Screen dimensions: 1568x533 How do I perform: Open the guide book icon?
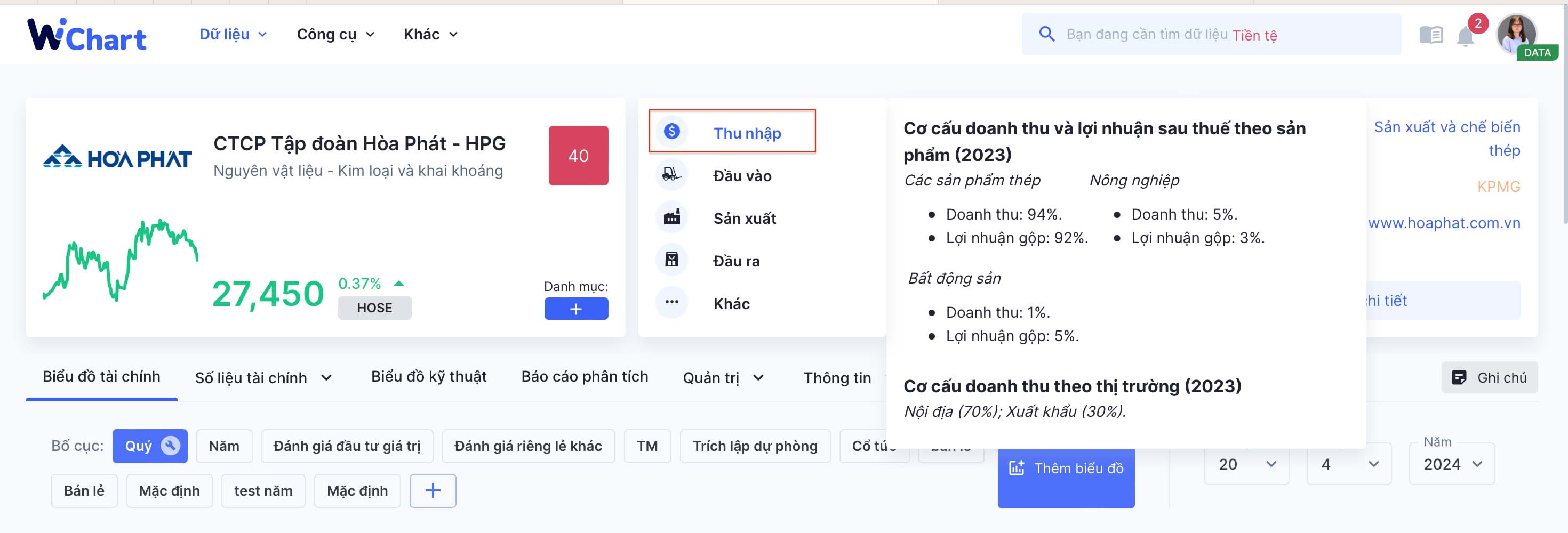(1431, 35)
